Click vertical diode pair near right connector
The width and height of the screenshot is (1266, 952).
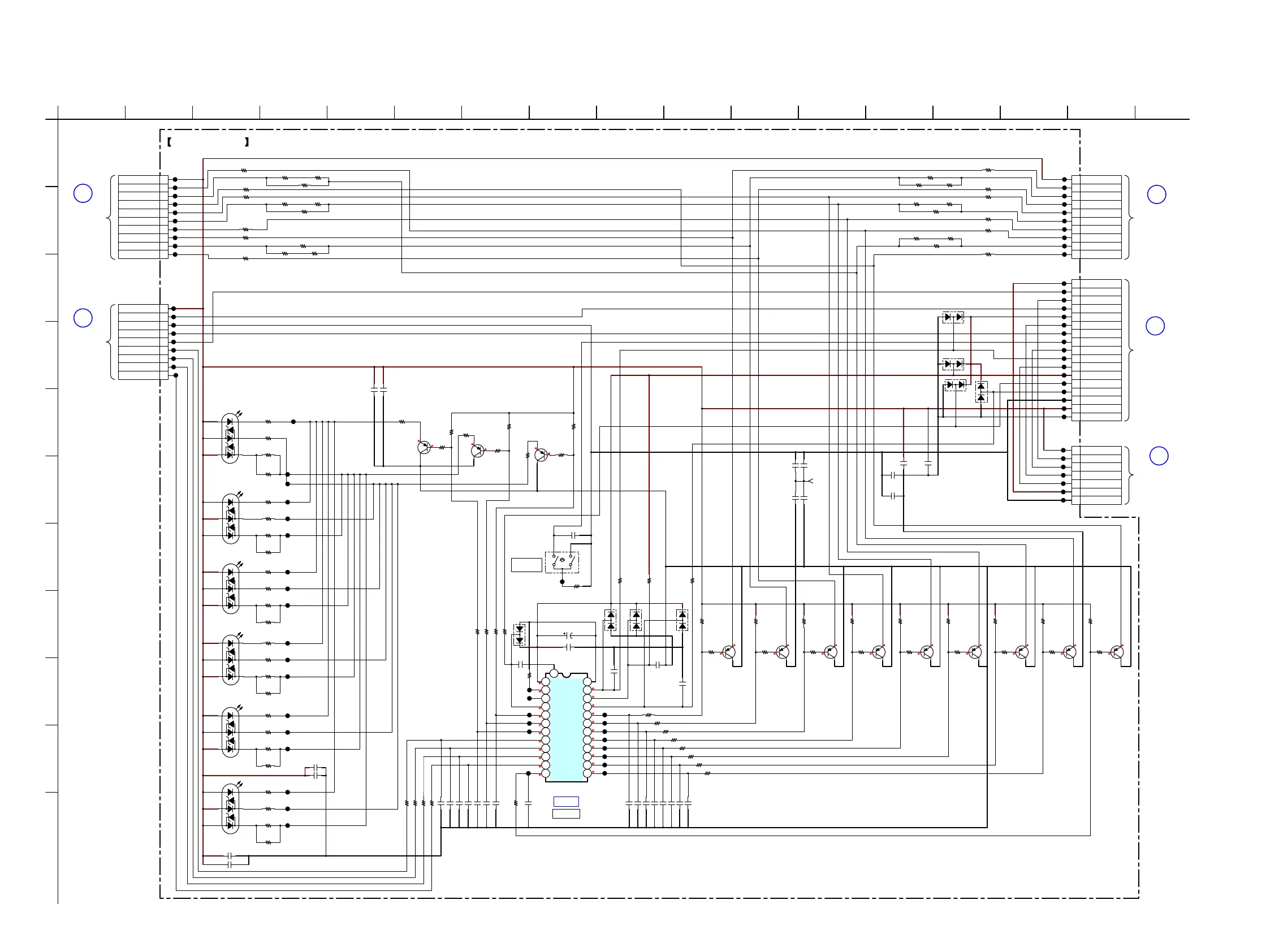pyautogui.click(x=981, y=392)
